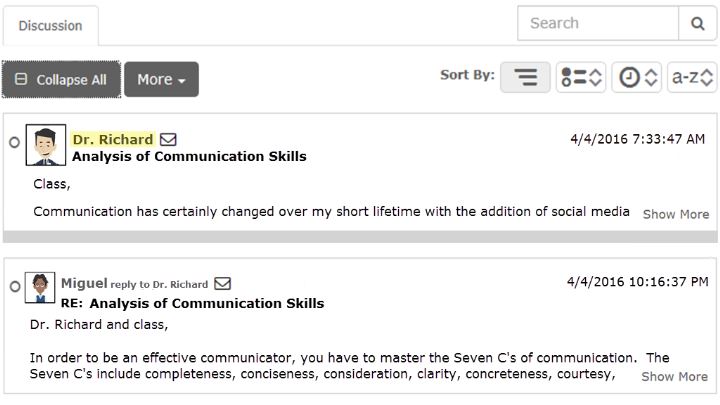The width and height of the screenshot is (720, 405).
Task: Expand Dr. Richard's post with Show More
Action: tap(675, 214)
